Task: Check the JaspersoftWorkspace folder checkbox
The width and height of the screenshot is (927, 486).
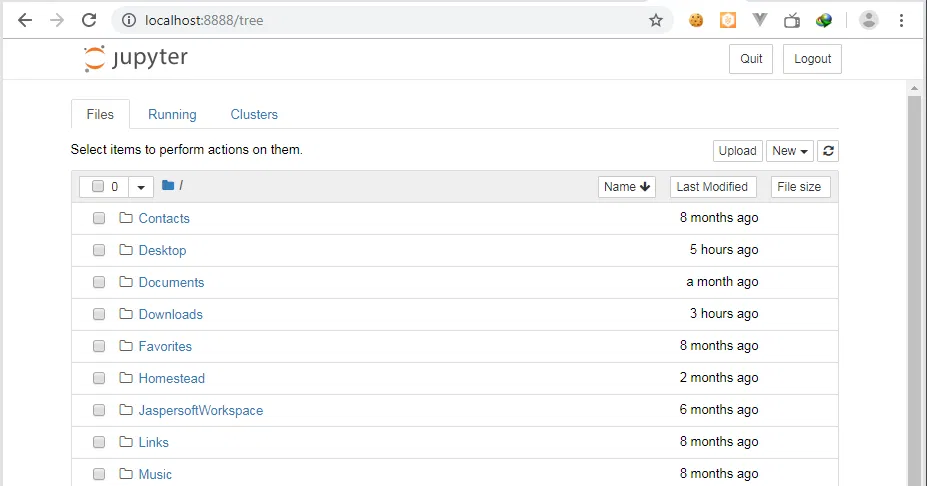Action: (99, 410)
